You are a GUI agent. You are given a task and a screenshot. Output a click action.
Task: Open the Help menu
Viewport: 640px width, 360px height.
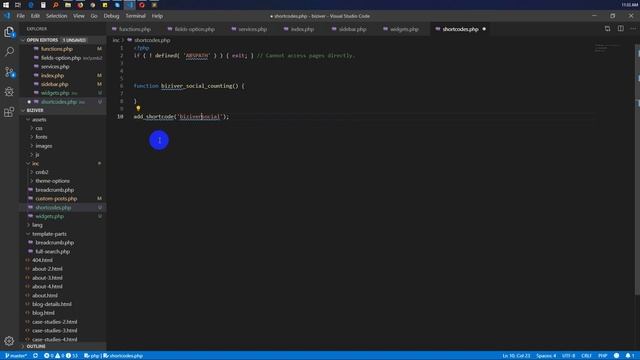[157, 16]
